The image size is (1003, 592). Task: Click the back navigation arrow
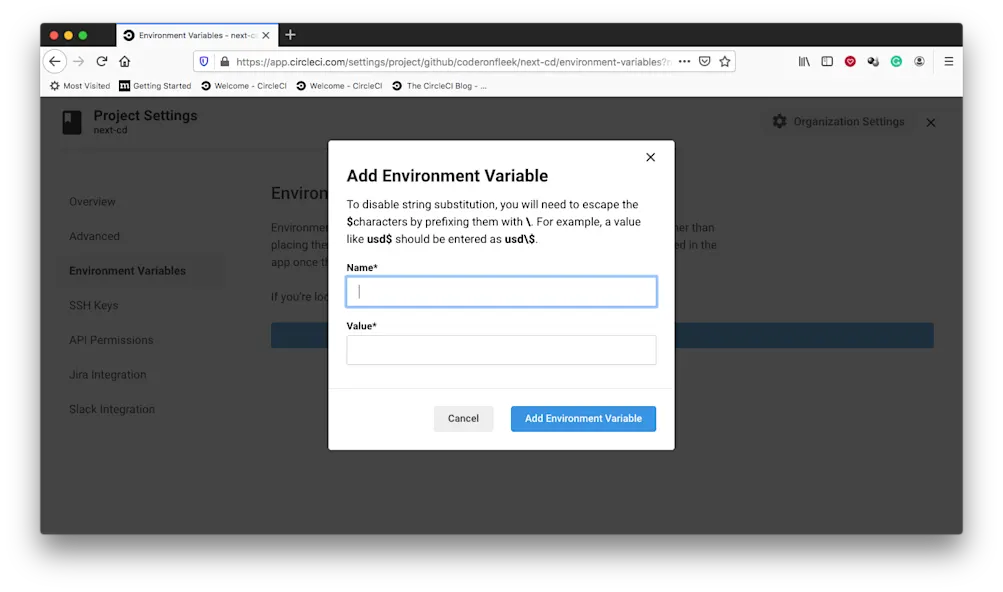[x=55, y=61]
